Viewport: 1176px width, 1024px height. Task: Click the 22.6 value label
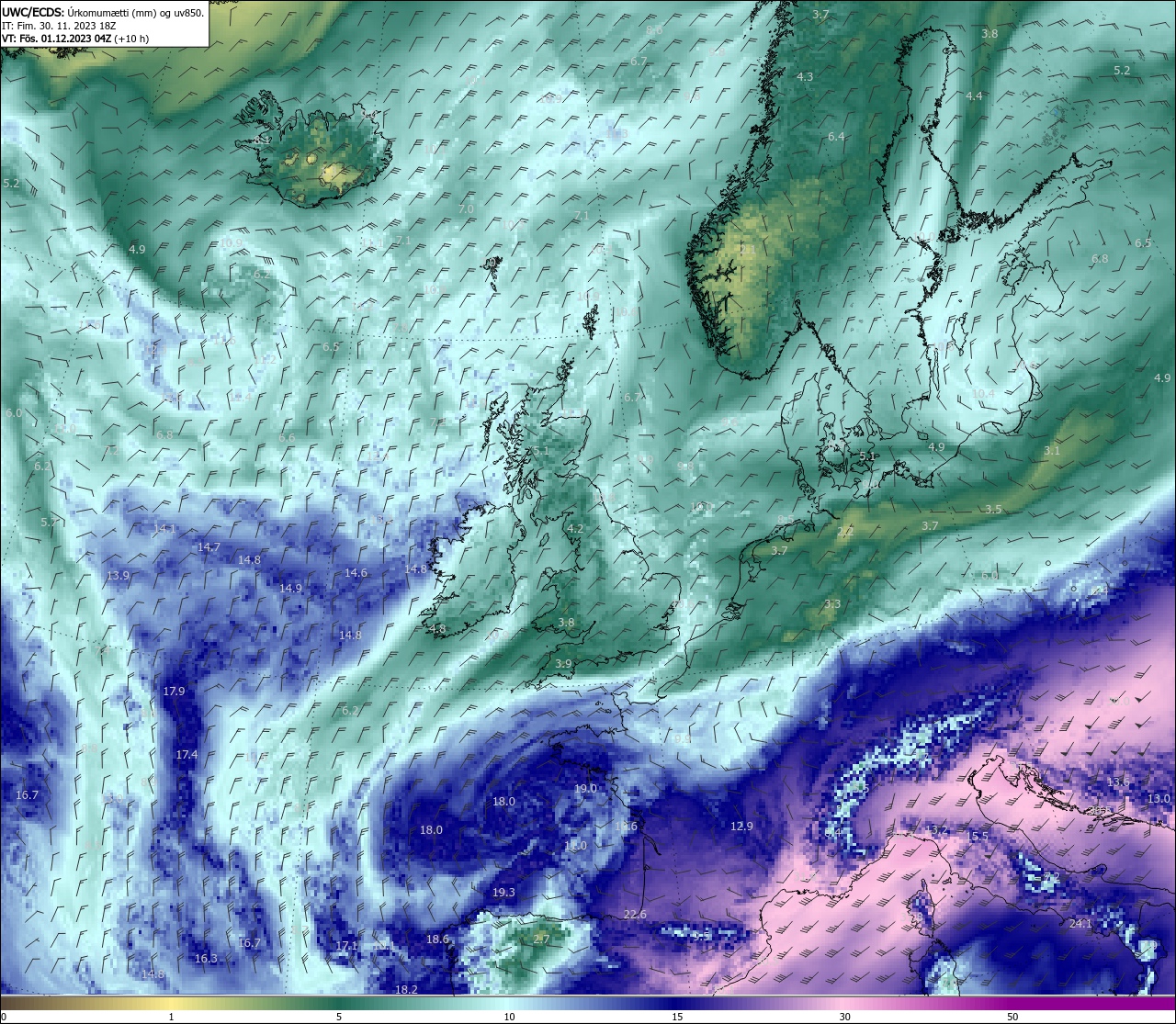tap(635, 914)
